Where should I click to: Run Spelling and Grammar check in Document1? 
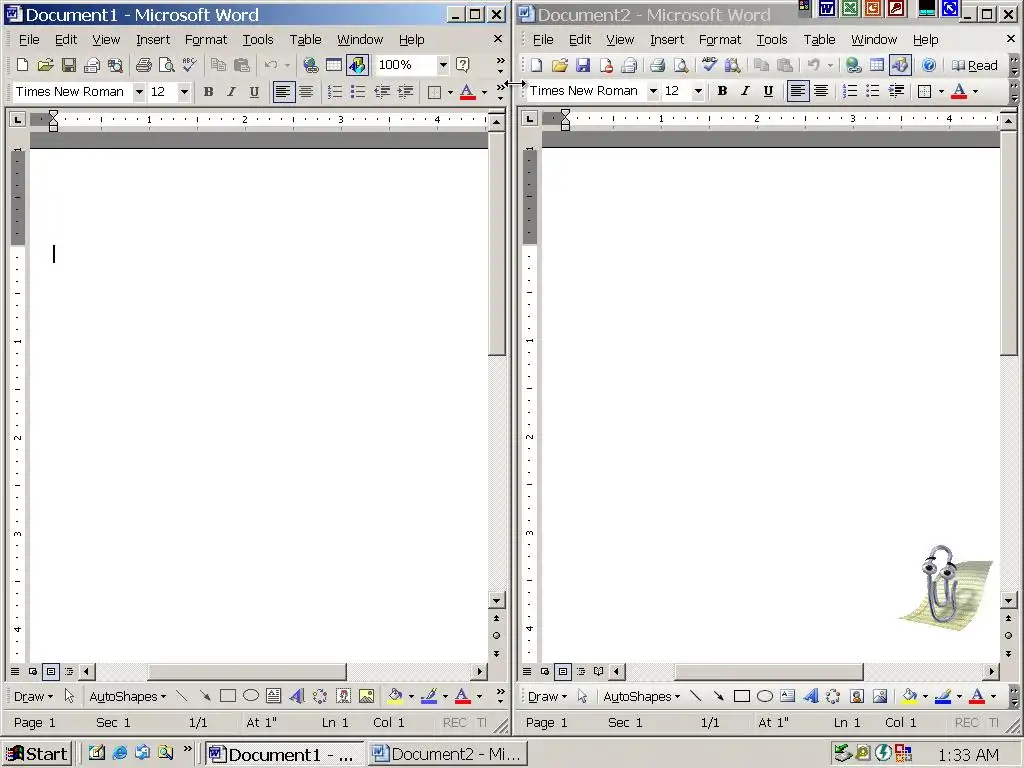click(189, 65)
